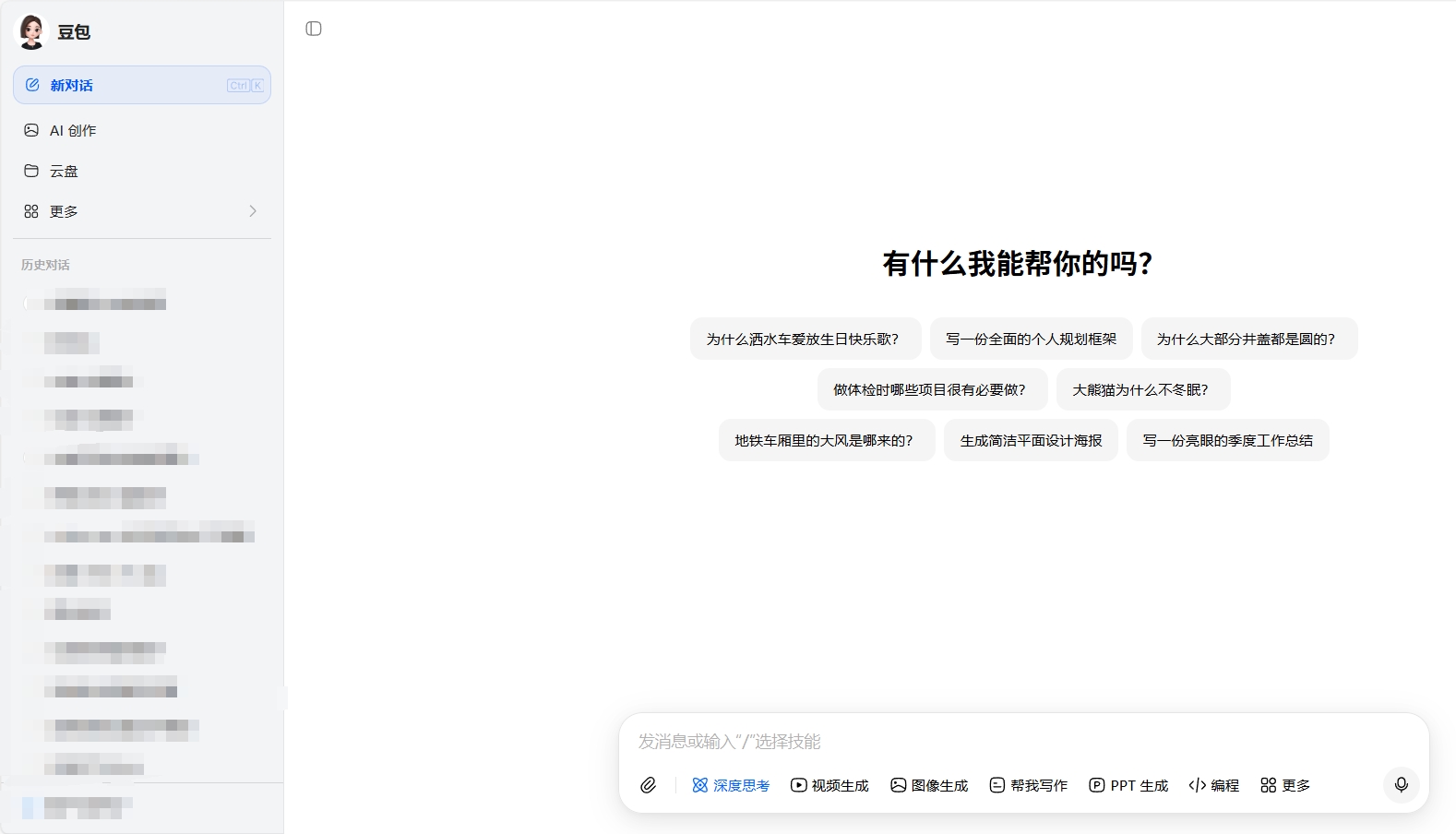Click the attachment paperclip icon

(x=649, y=785)
